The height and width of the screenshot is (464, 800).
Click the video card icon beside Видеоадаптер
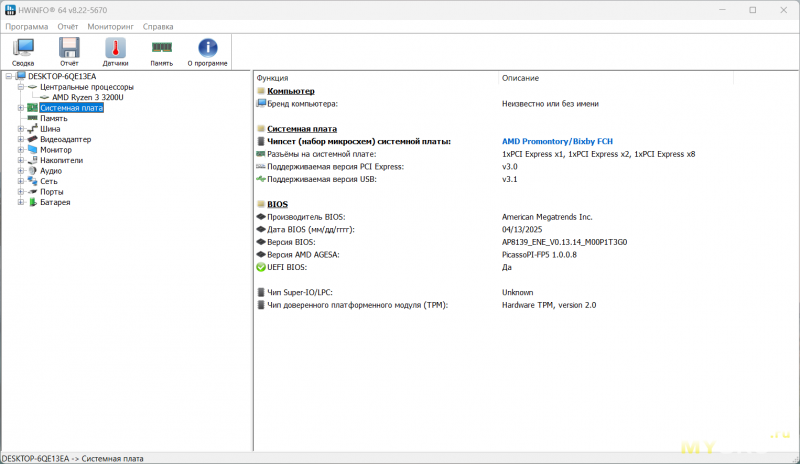tap(32, 139)
